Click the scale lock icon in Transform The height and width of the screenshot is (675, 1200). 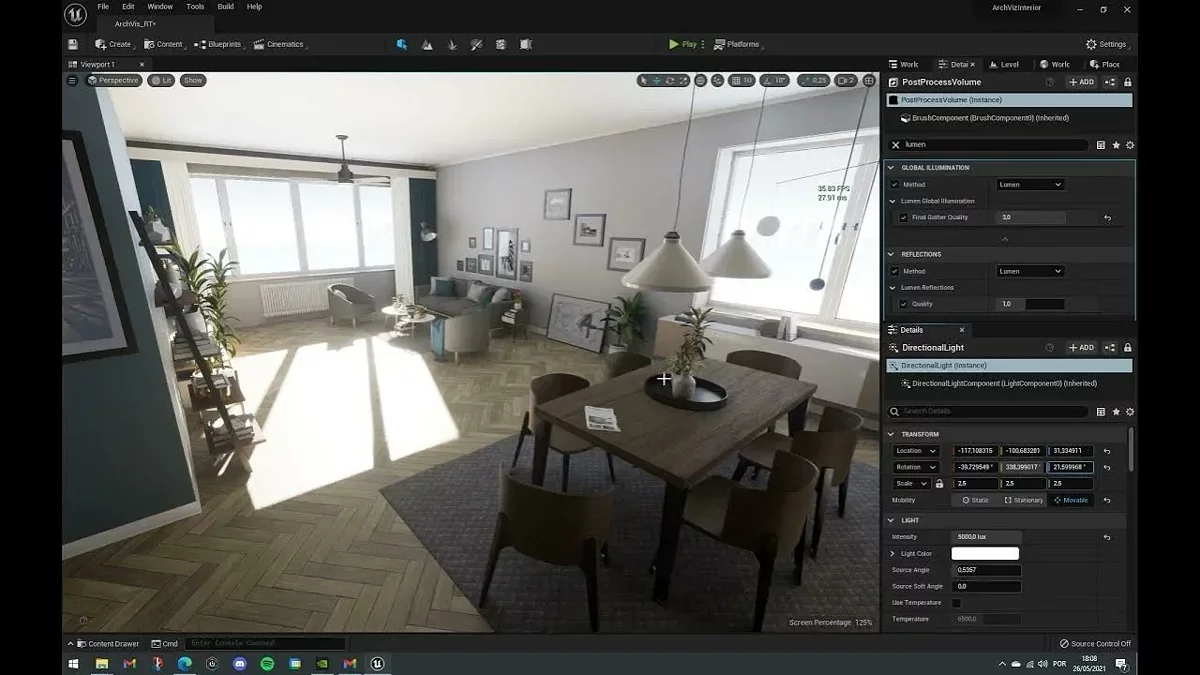(939, 484)
